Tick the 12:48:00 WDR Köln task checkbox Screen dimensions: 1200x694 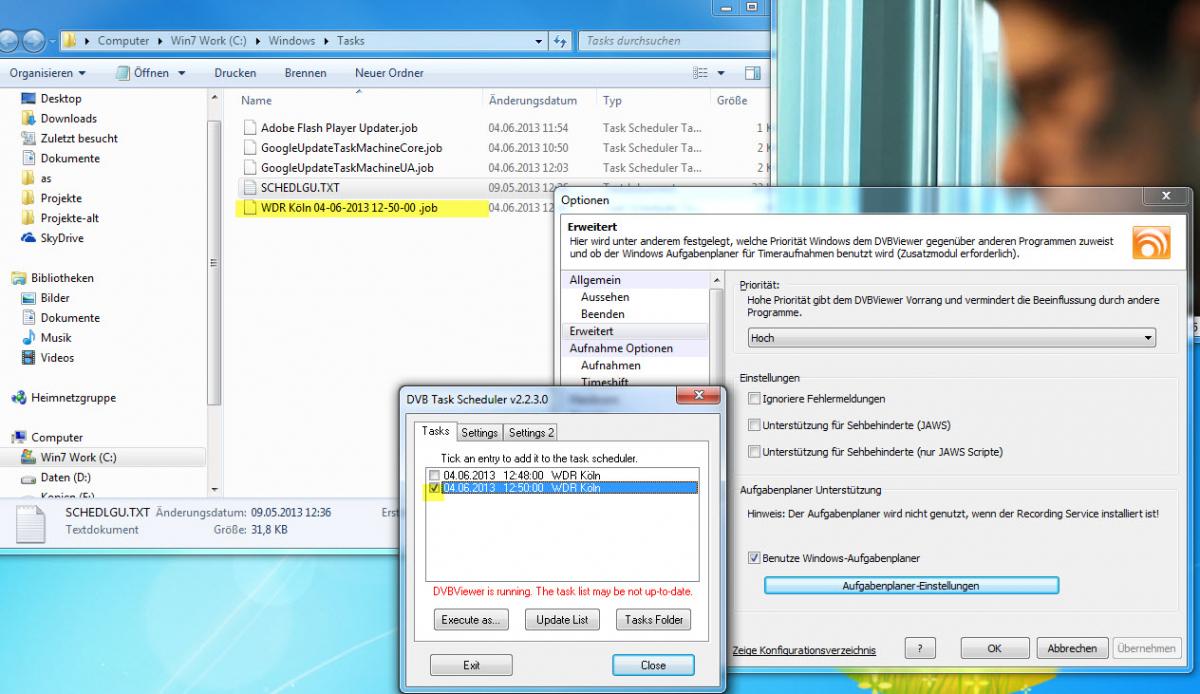[433, 475]
